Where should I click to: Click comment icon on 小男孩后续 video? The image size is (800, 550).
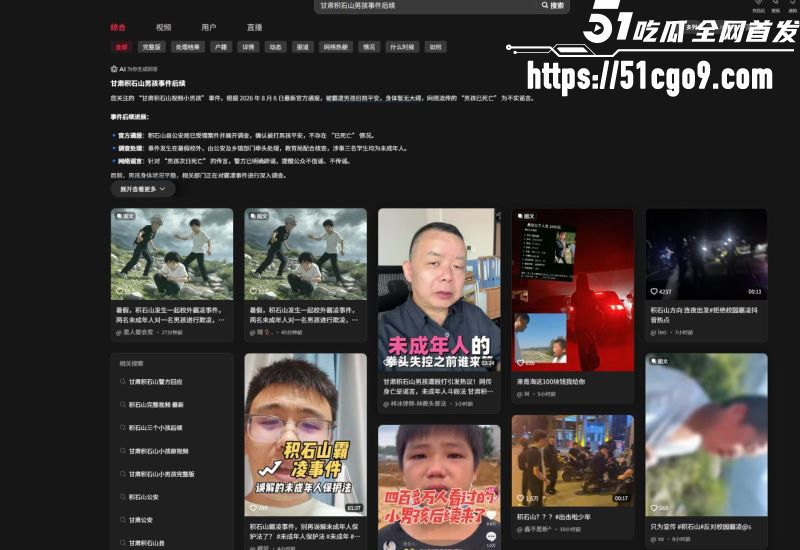point(491,537)
